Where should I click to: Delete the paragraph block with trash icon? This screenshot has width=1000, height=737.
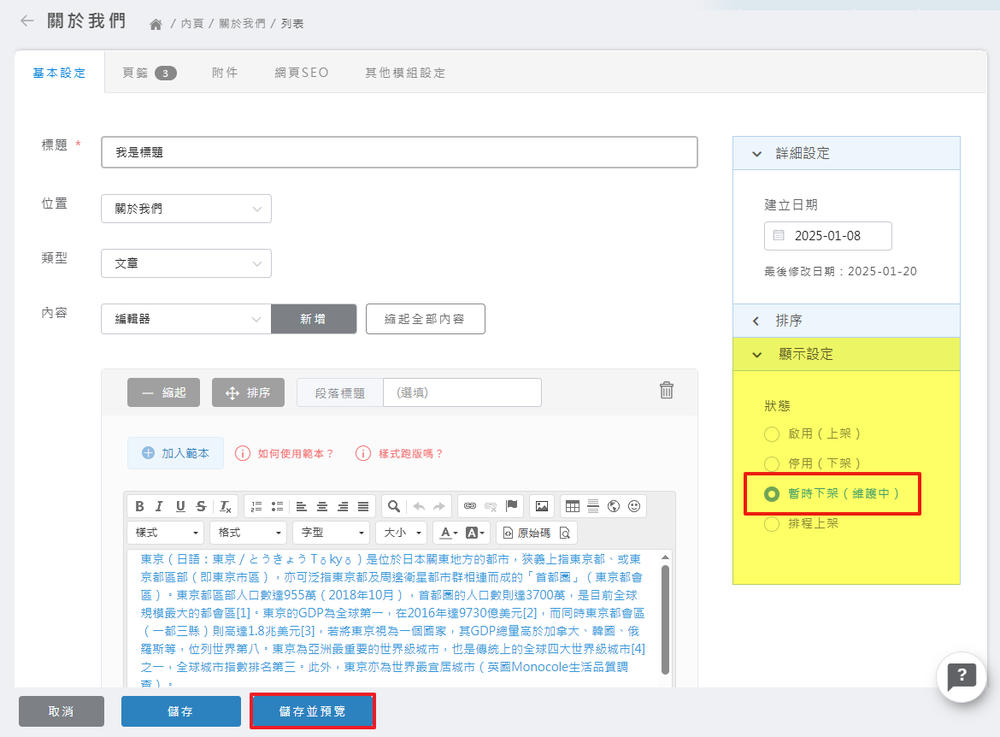667,391
